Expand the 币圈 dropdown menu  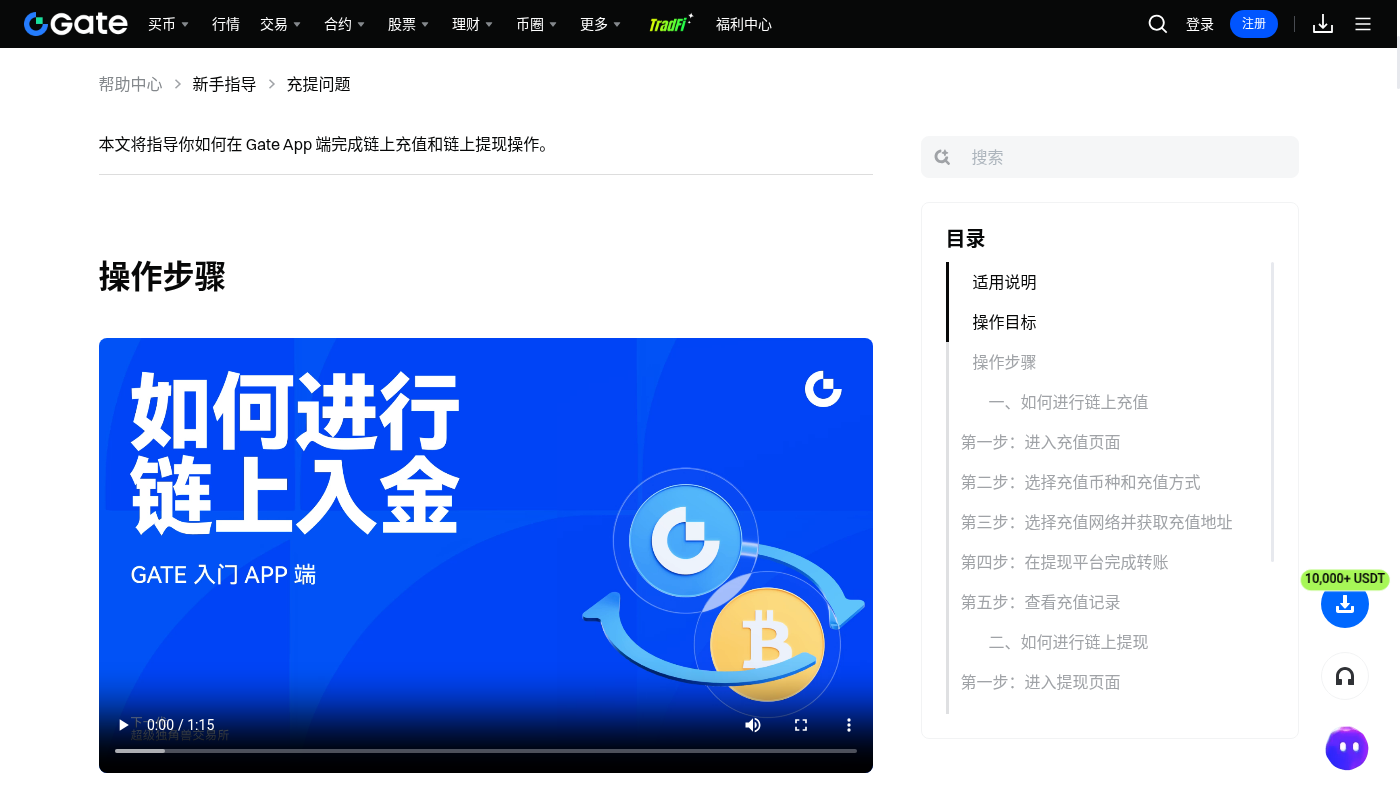pyautogui.click(x=536, y=24)
